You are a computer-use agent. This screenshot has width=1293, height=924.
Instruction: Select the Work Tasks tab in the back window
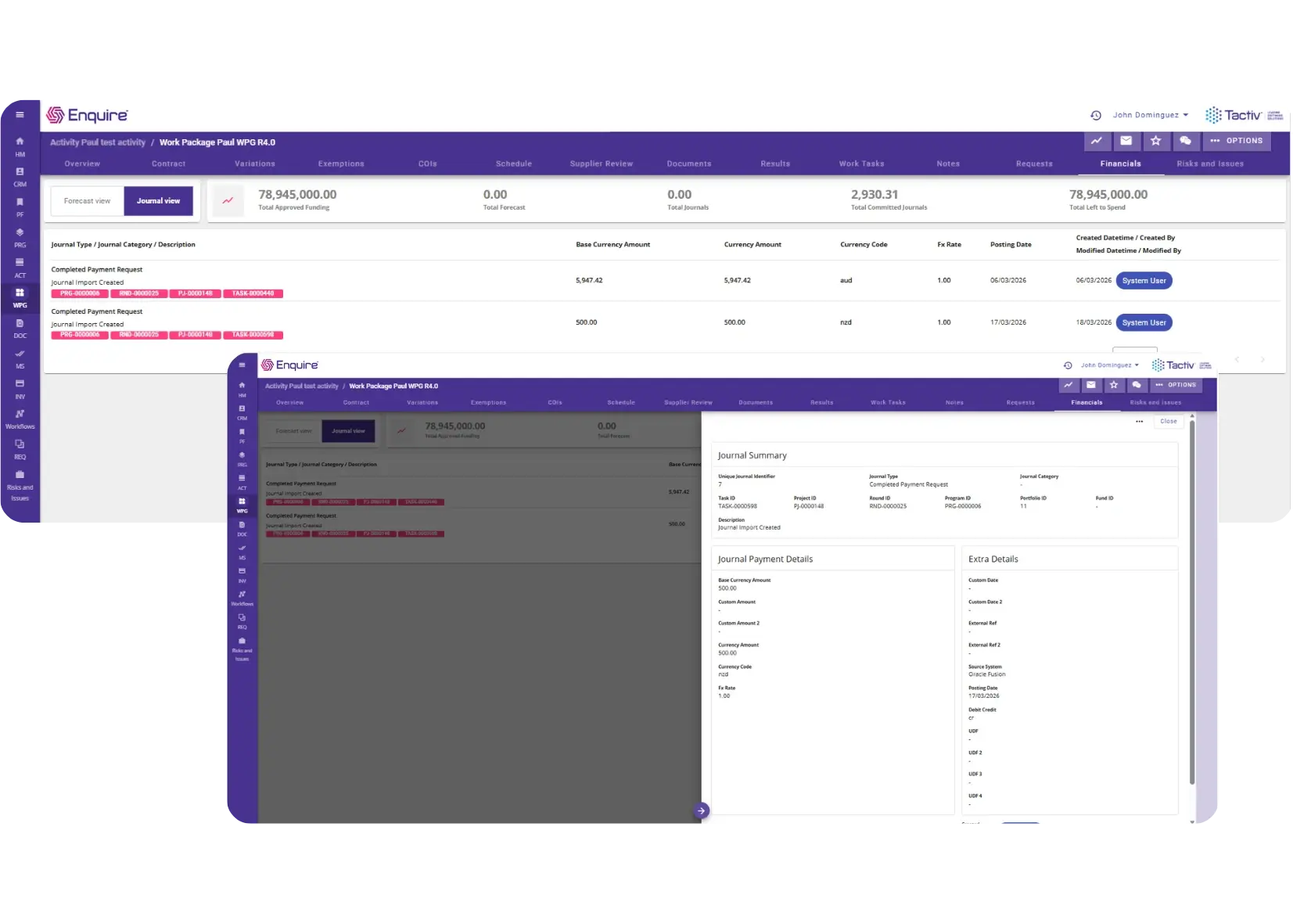(862, 164)
